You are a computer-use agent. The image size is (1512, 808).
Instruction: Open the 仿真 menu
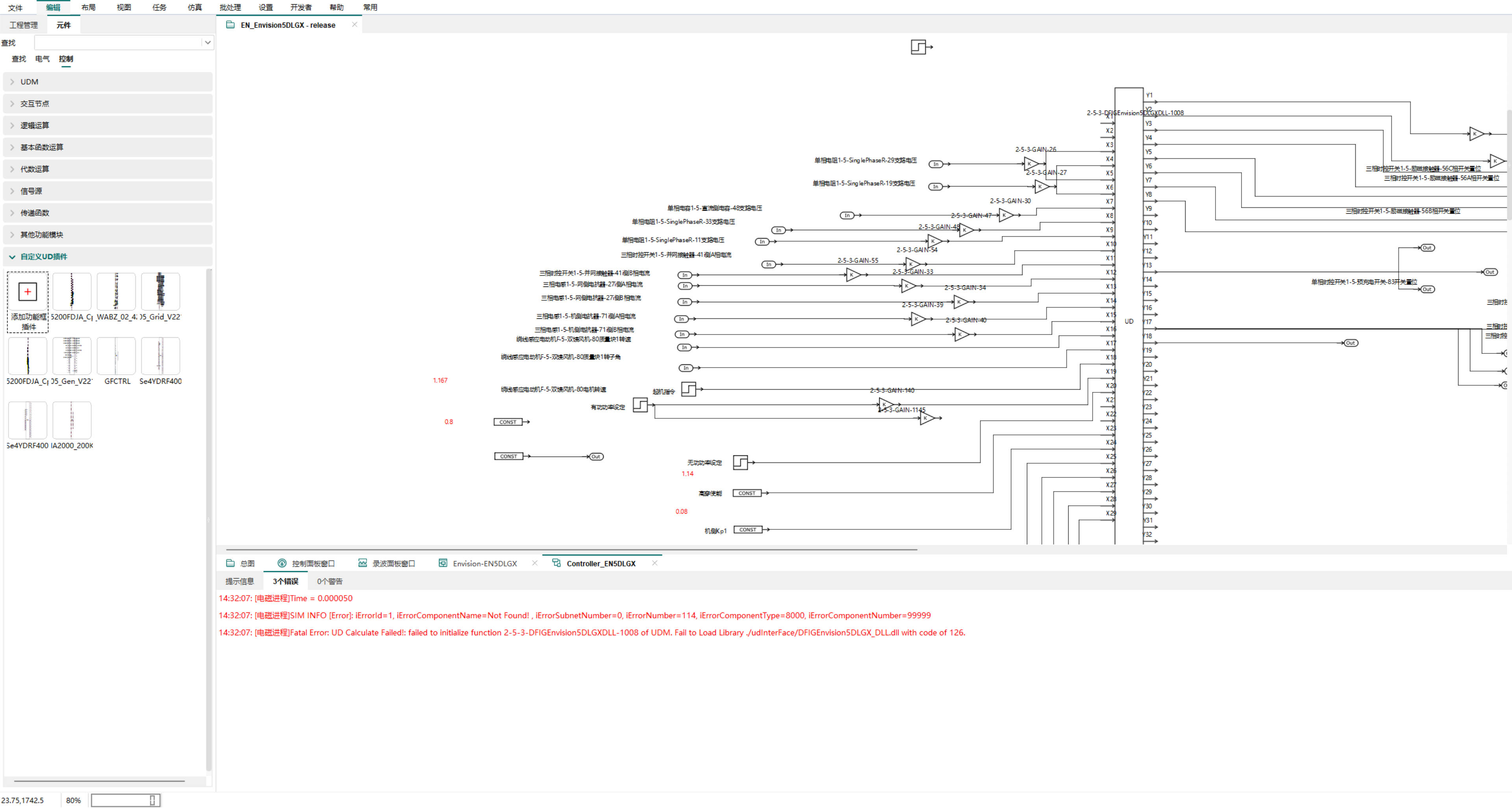click(x=194, y=7)
